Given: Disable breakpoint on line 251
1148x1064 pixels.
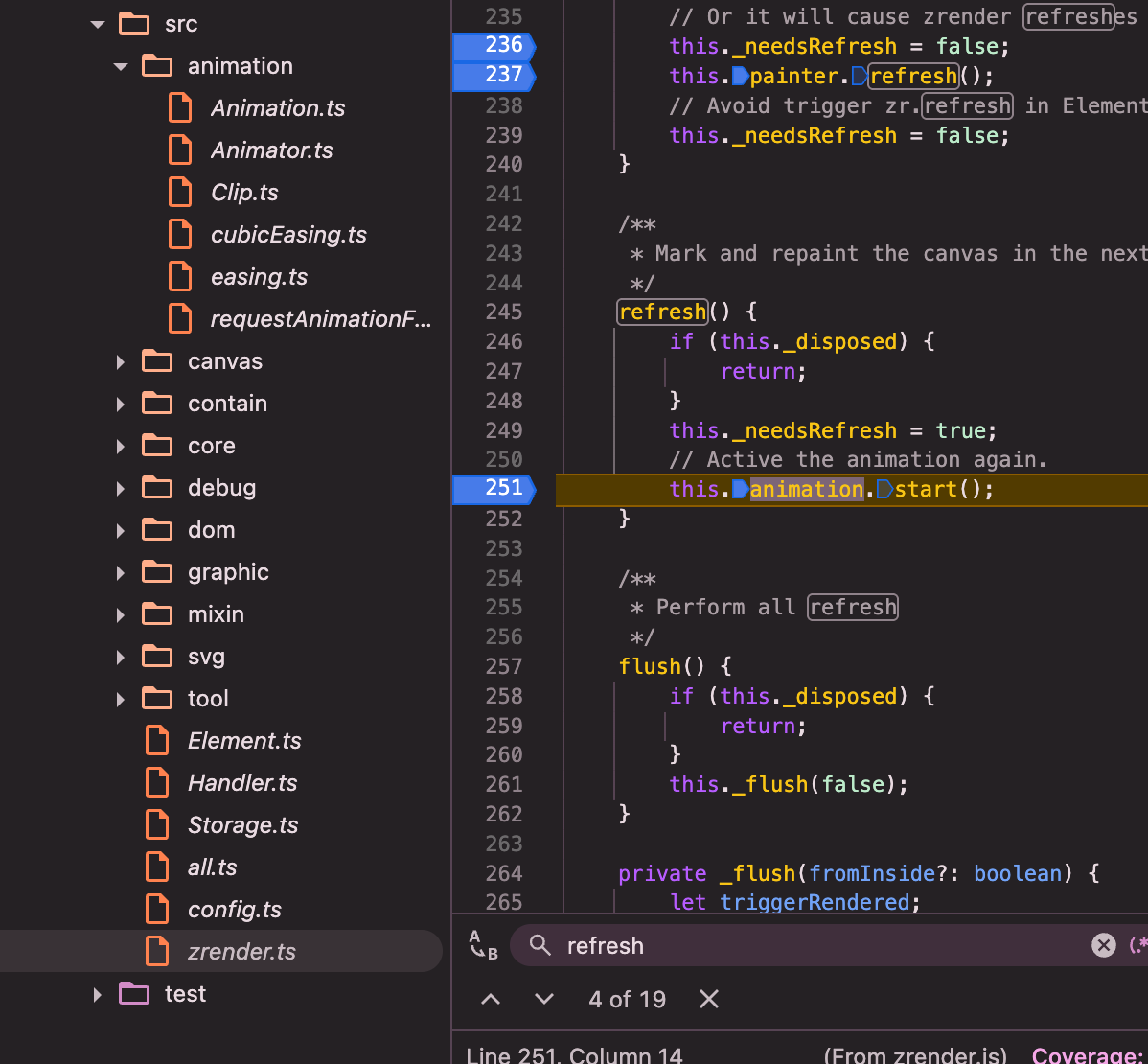Looking at the screenshot, I should 493,488.
